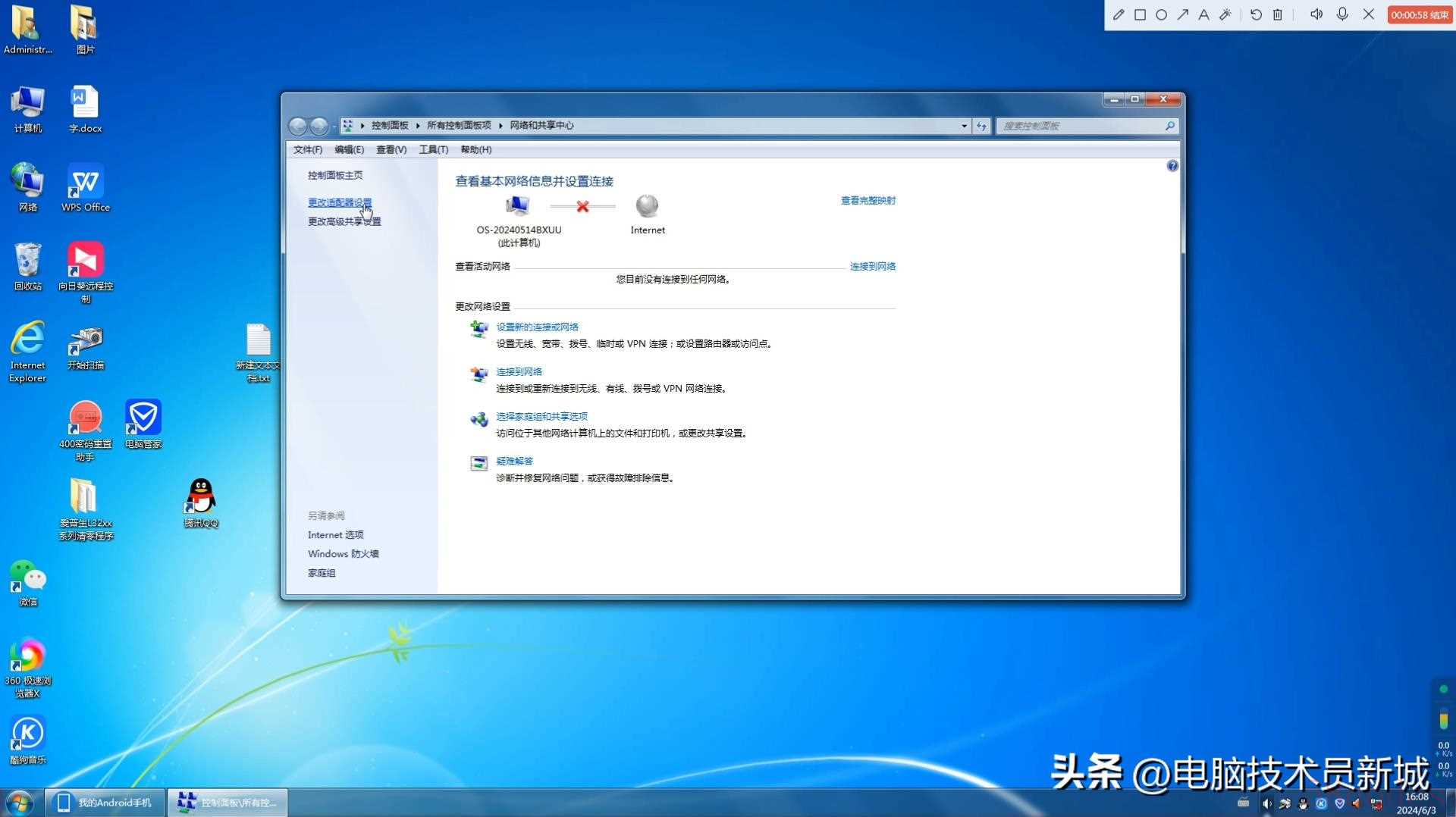Click the 更改适配器设置 link
The width and height of the screenshot is (1456, 817).
pyautogui.click(x=339, y=202)
